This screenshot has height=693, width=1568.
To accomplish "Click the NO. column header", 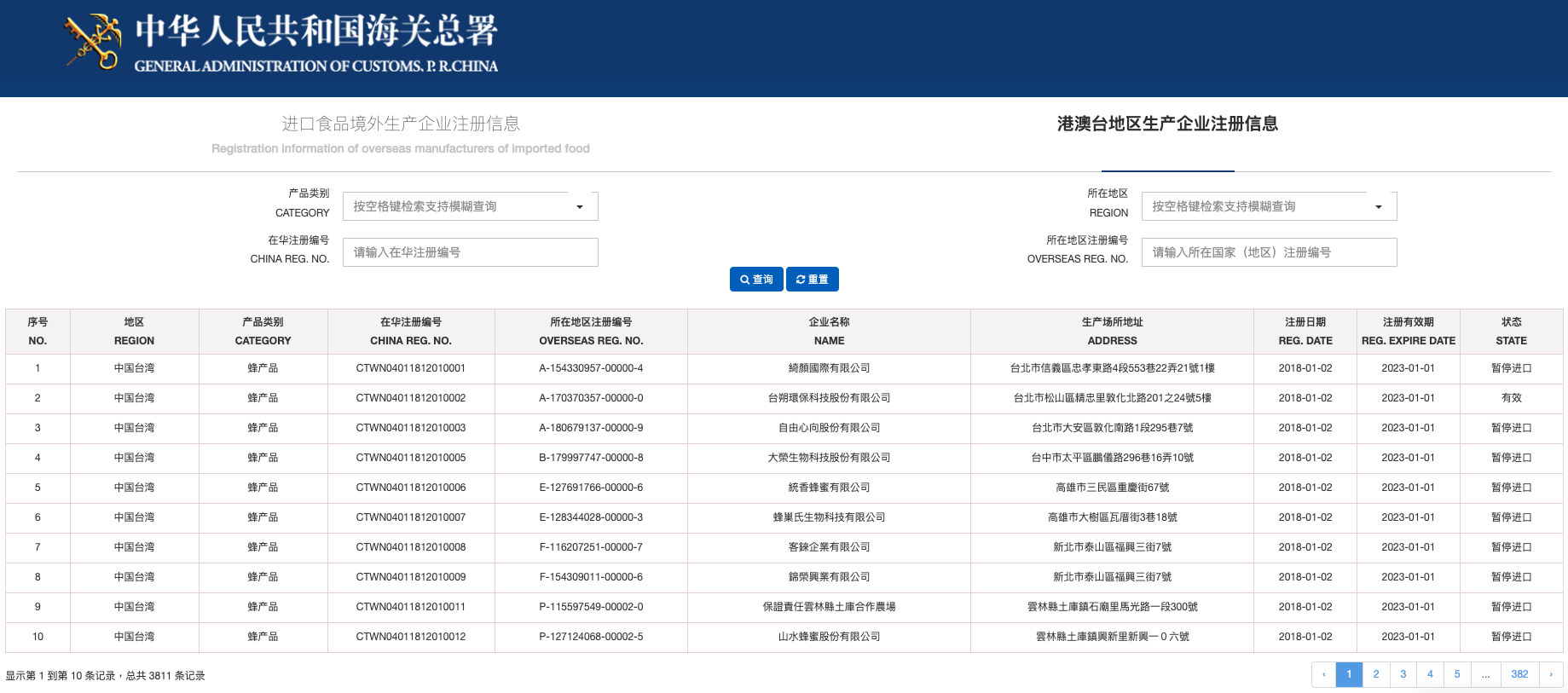I will [38, 332].
